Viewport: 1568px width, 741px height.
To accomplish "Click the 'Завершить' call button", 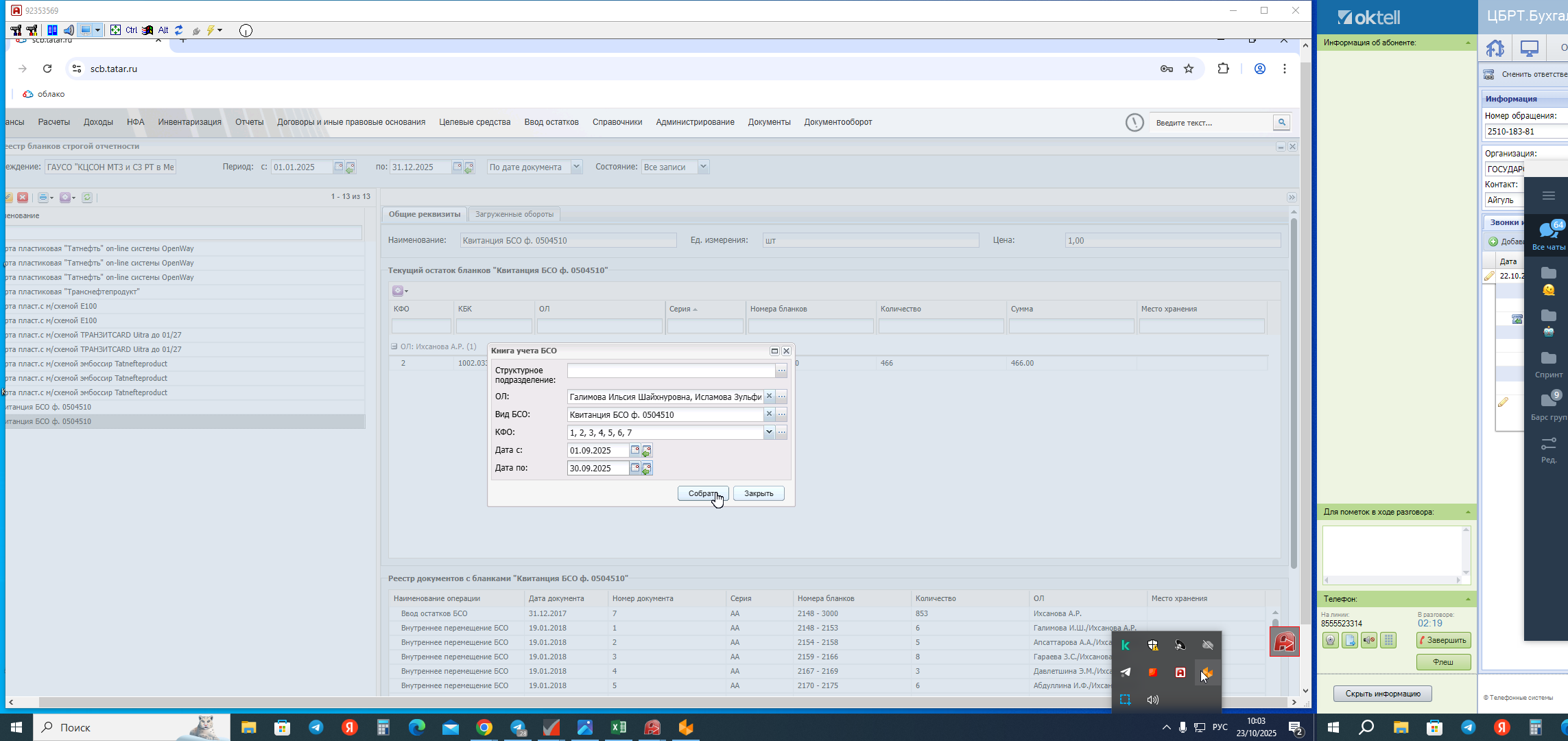I will pyautogui.click(x=1443, y=640).
